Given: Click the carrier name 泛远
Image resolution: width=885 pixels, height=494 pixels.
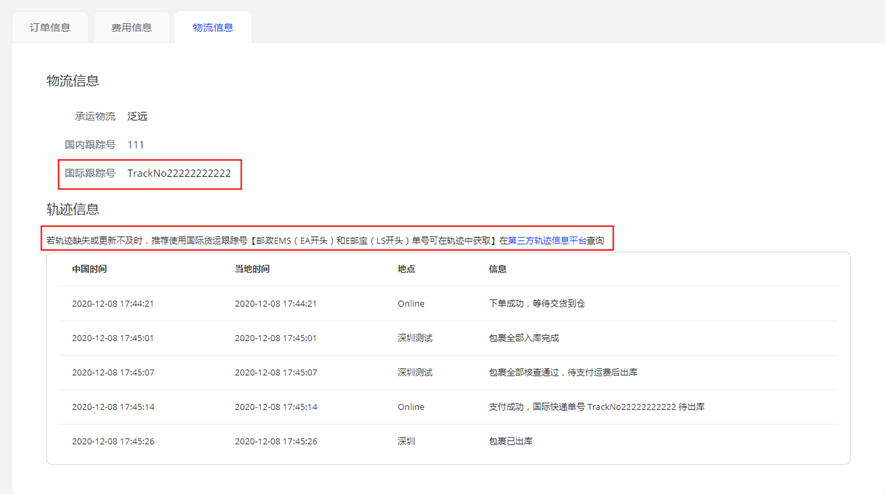Looking at the screenshot, I should [x=137, y=117].
